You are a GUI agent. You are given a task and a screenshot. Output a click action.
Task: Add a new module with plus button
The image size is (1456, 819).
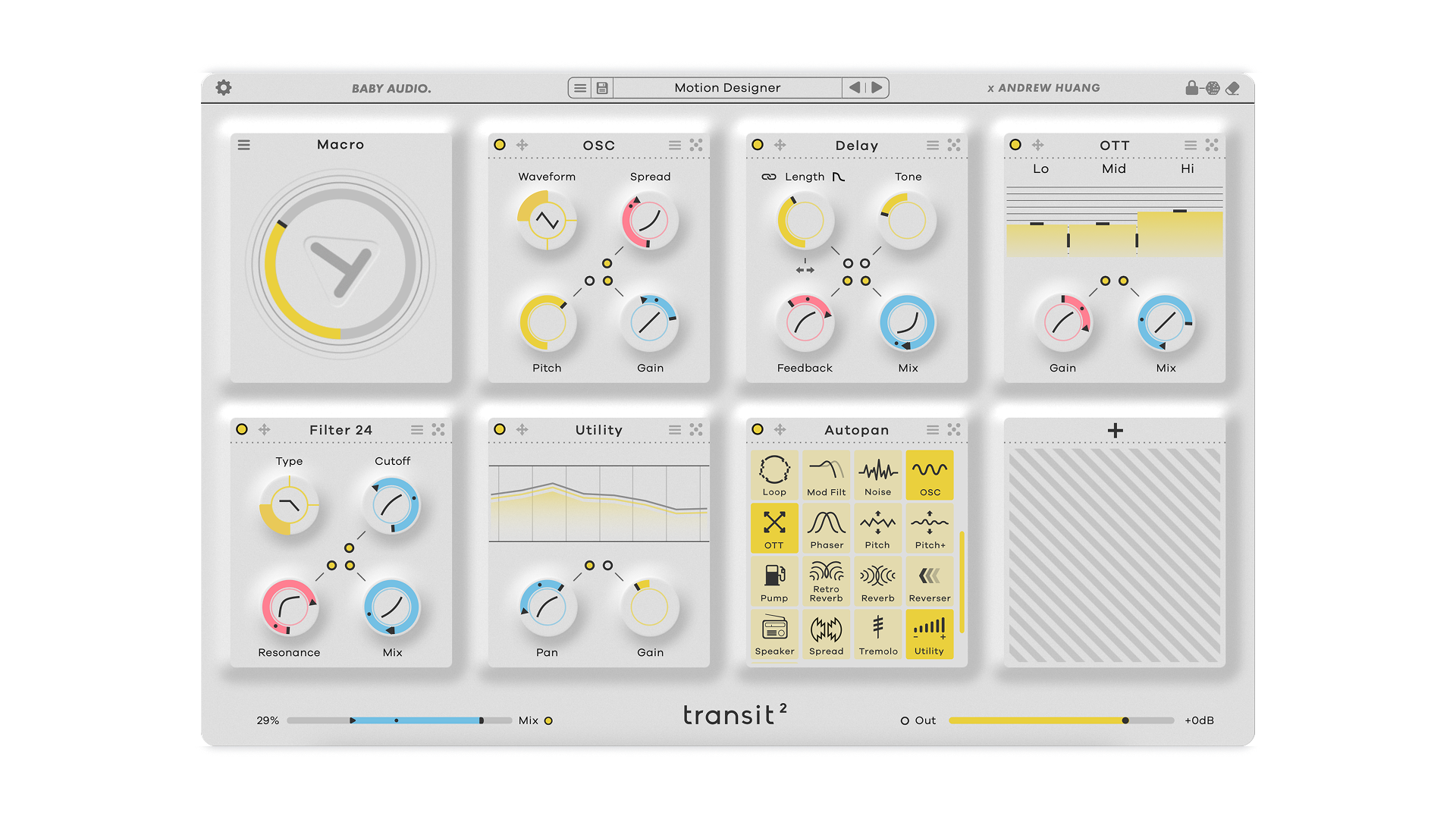(x=1115, y=431)
